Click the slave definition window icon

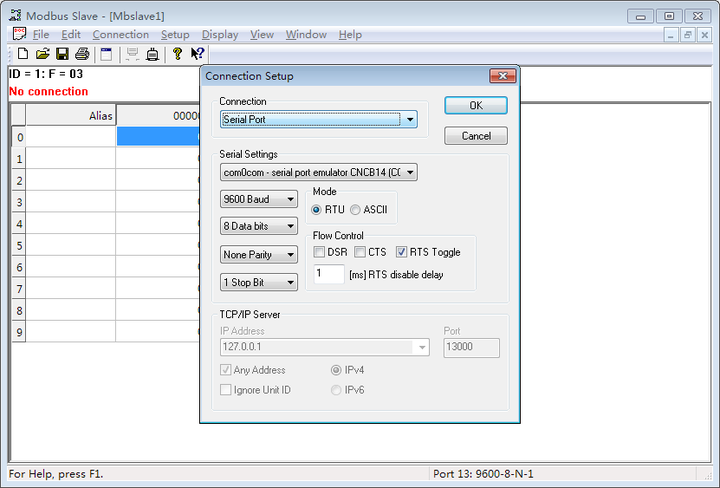(107, 54)
